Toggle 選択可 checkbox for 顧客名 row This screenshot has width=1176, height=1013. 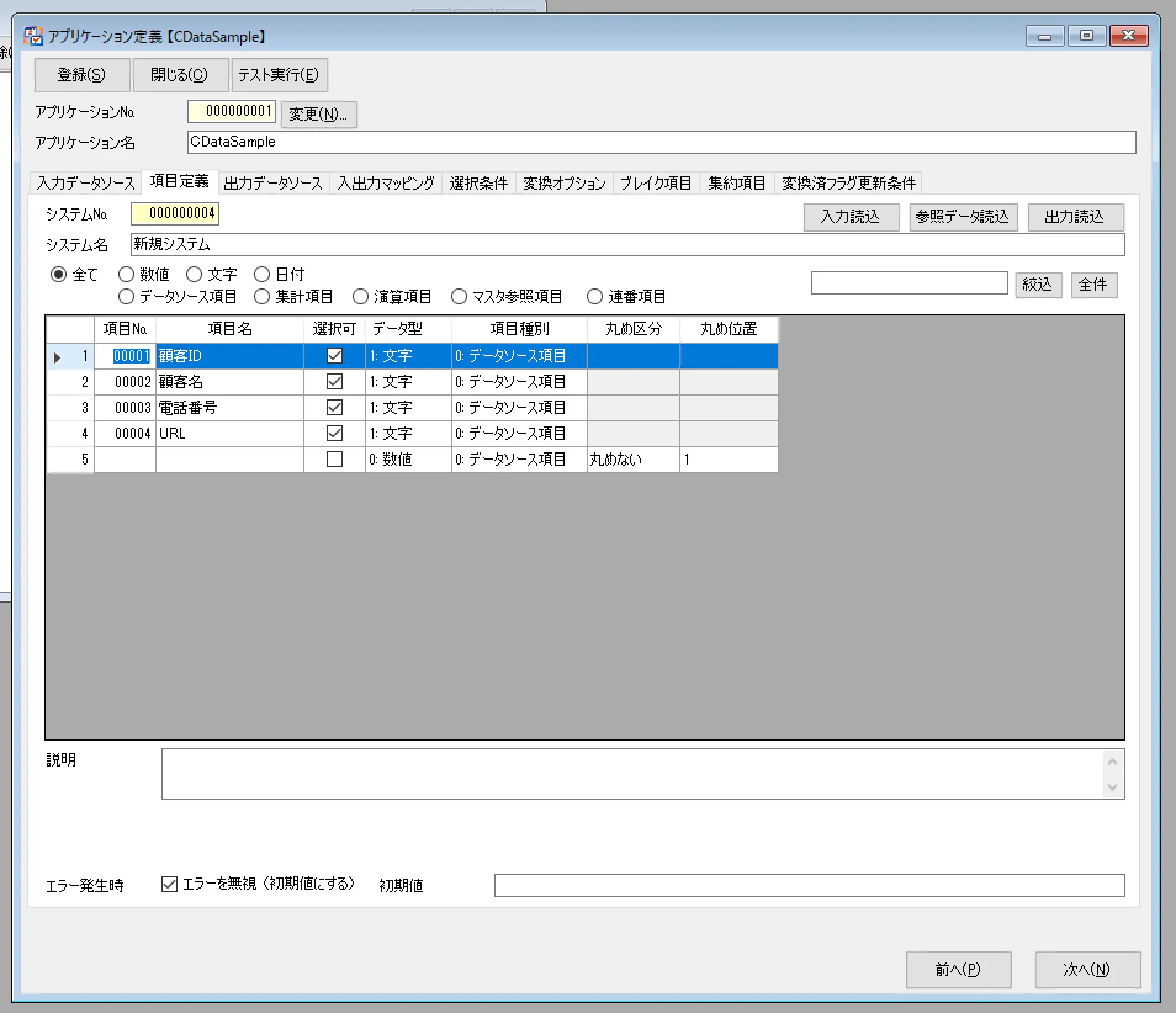click(x=335, y=381)
